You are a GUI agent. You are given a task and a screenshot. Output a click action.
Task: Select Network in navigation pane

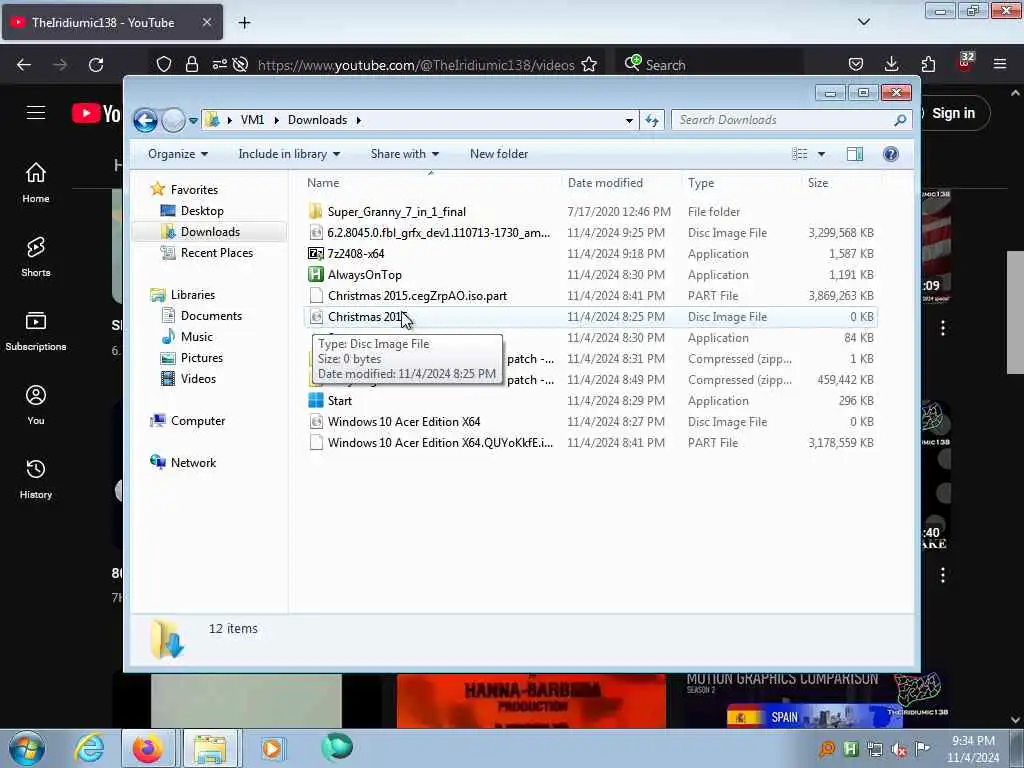(x=193, y=463)
